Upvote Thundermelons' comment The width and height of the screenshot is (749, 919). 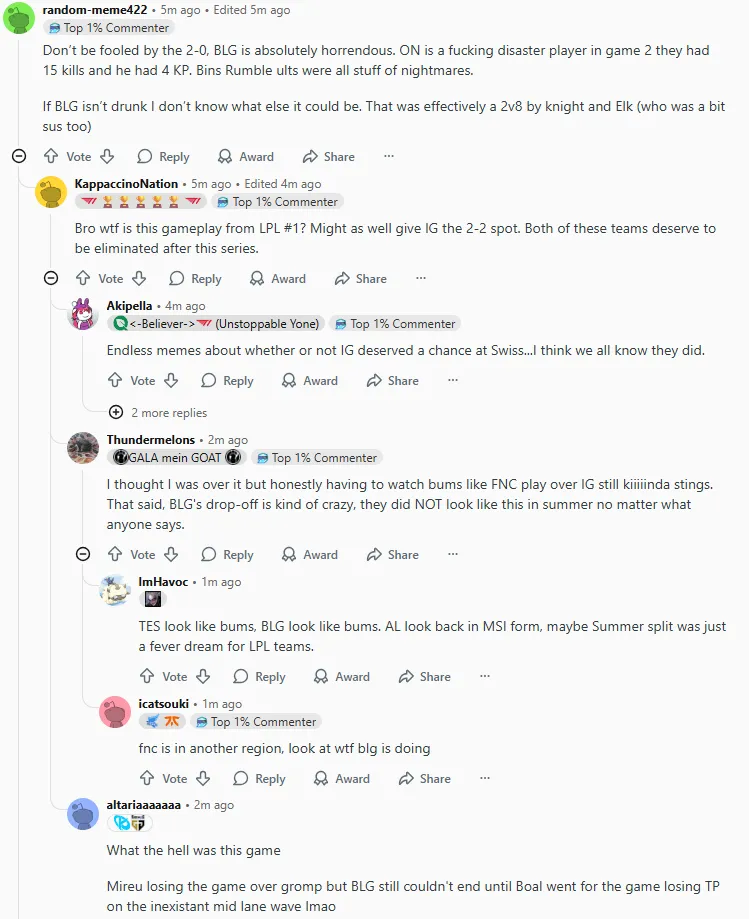(x=115, y=554)
